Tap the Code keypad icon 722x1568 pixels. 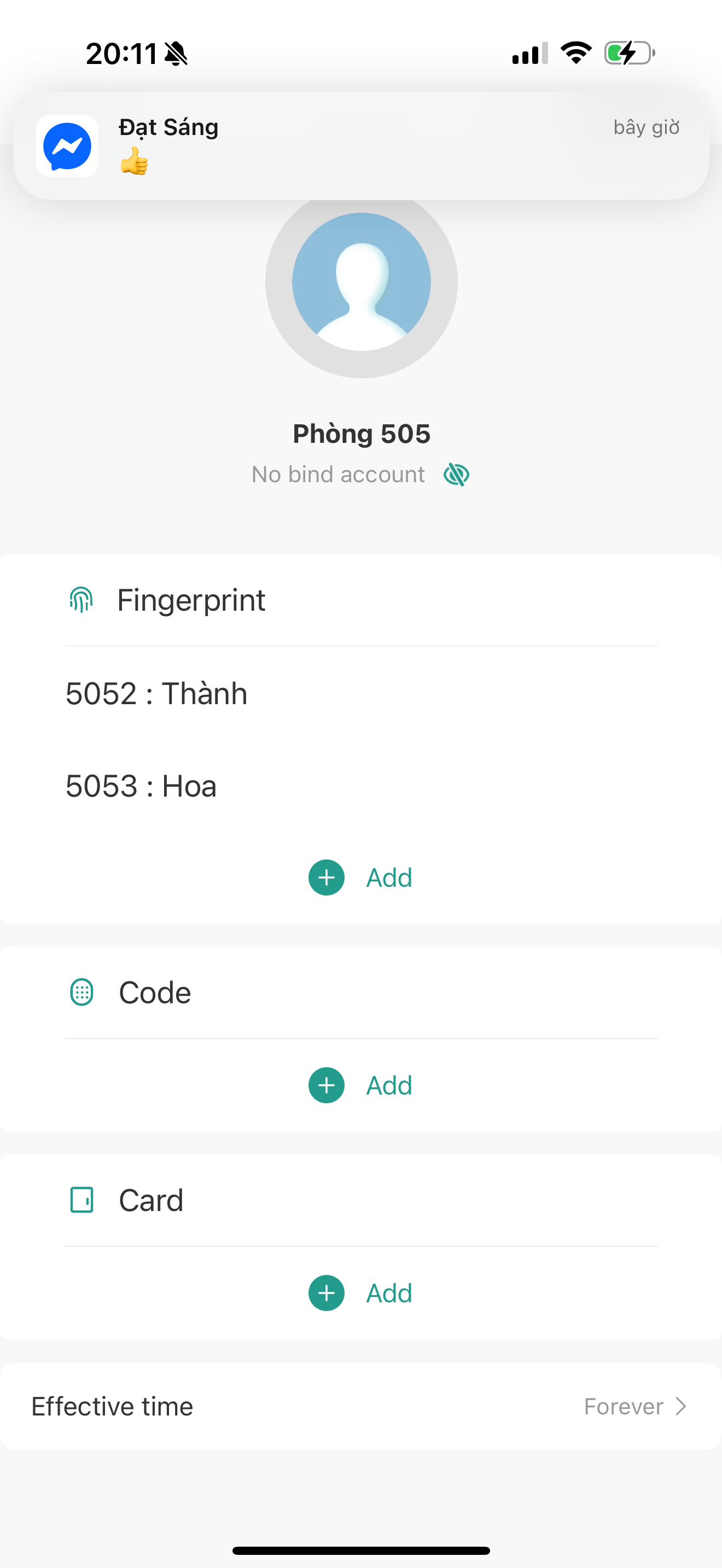[x=81, y=992]
